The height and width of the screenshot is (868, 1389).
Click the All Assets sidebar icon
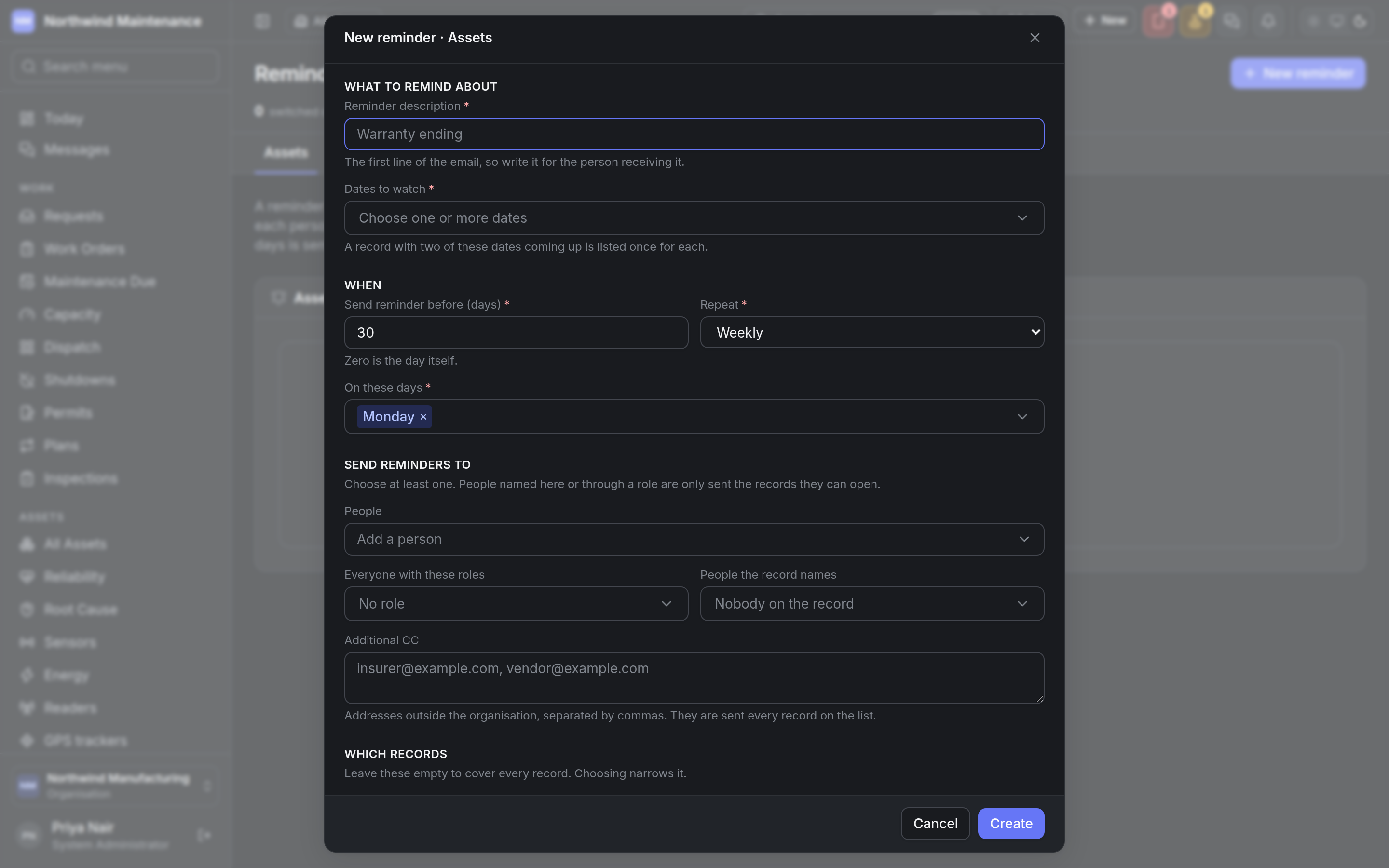[x=27, y=544]
